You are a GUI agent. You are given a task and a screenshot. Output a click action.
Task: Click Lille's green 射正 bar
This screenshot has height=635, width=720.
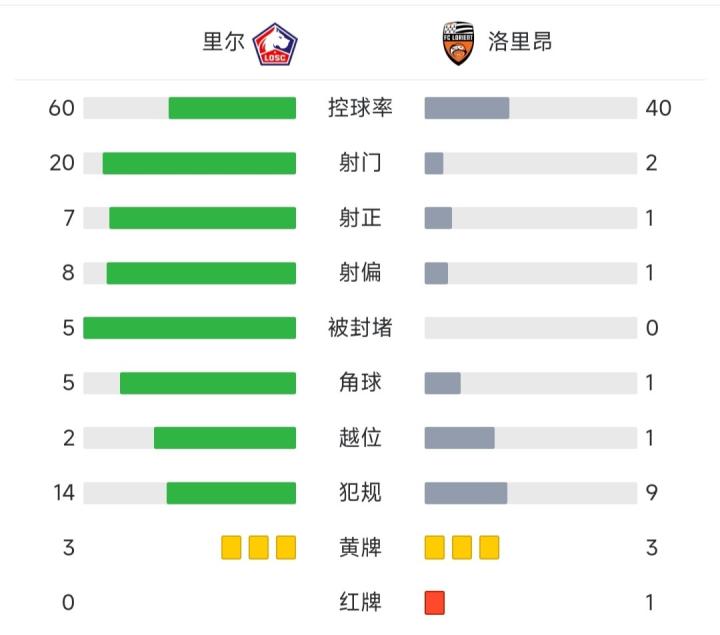click(x=203, y=218)
